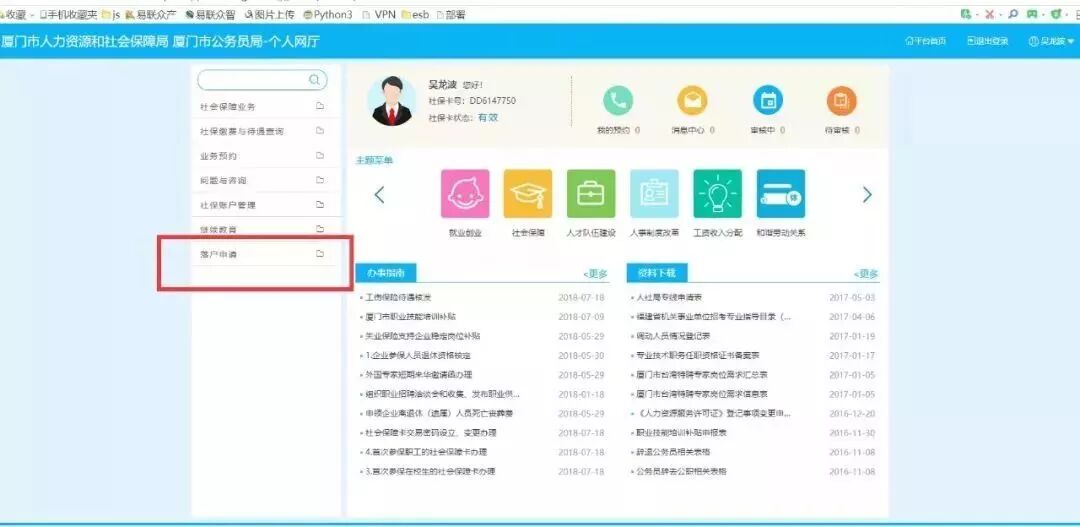Viewport: 1080px width, 527px height.
Task: Open 4.首次参保职工的社会保障卡办理
Action: (426, 452)
